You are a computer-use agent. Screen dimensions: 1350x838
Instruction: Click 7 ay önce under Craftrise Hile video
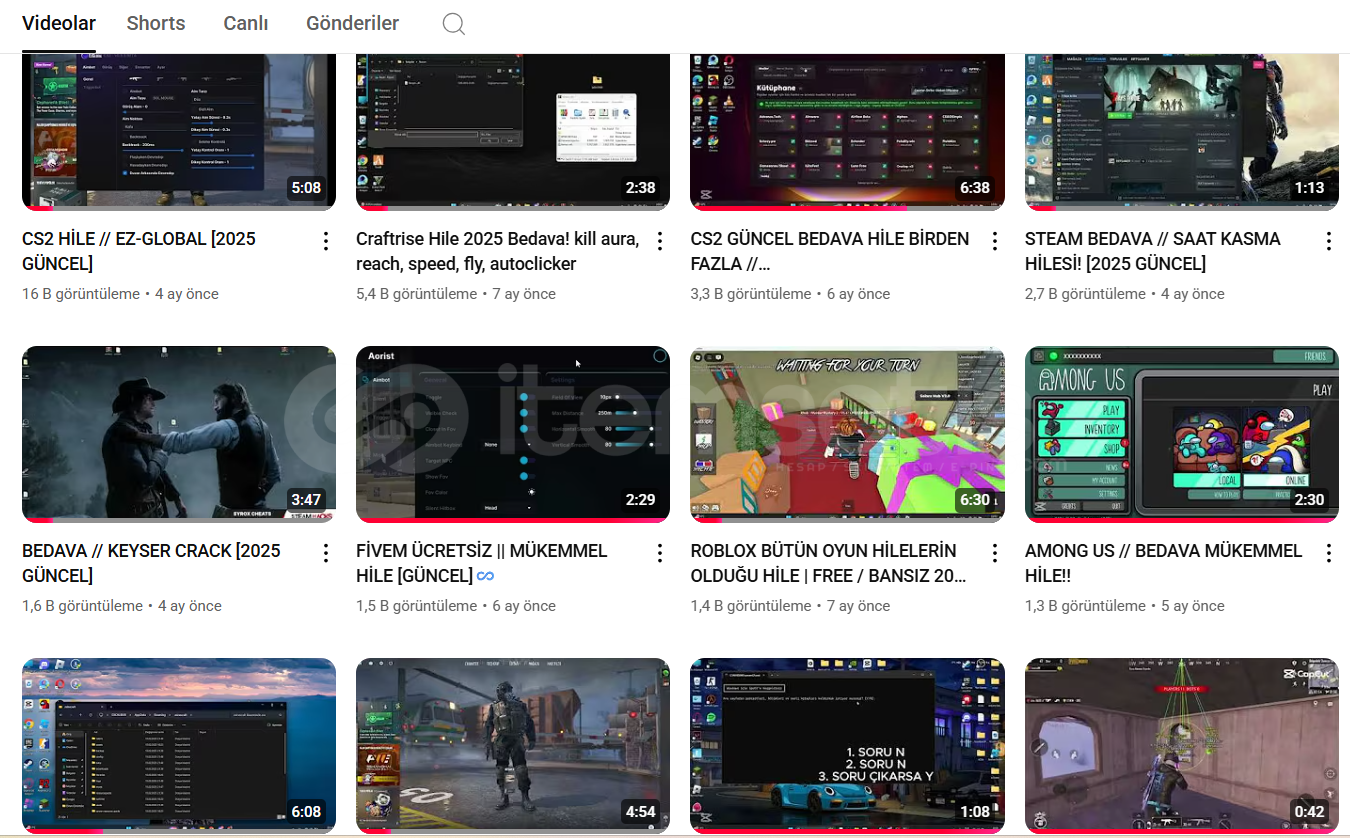[523, 294]
